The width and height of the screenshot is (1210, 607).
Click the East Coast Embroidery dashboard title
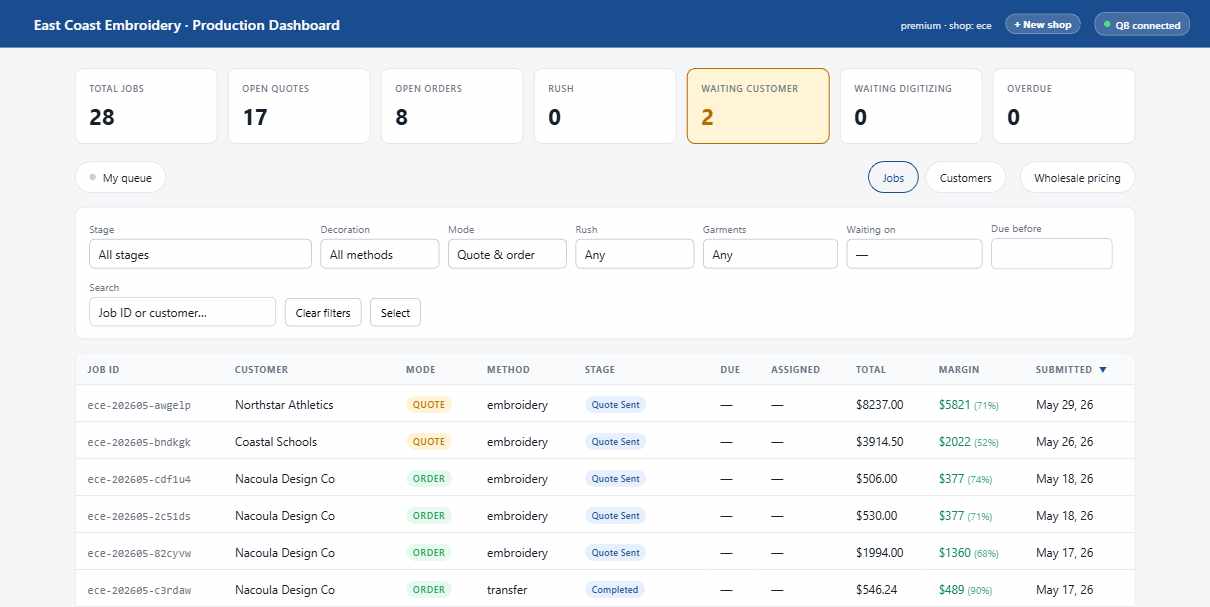click(x=187, y=25)
